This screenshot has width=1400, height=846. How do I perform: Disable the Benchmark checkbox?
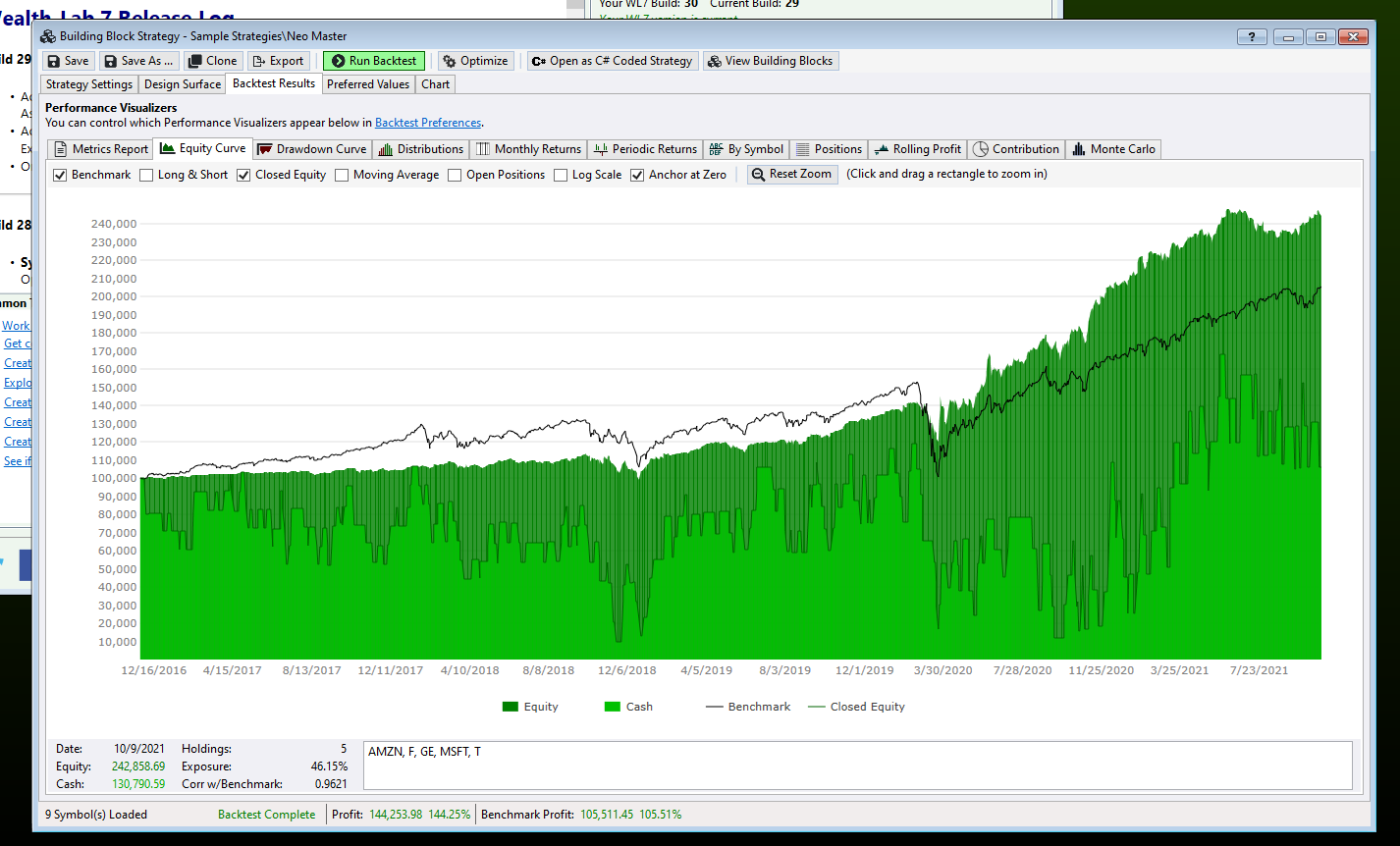60,175
